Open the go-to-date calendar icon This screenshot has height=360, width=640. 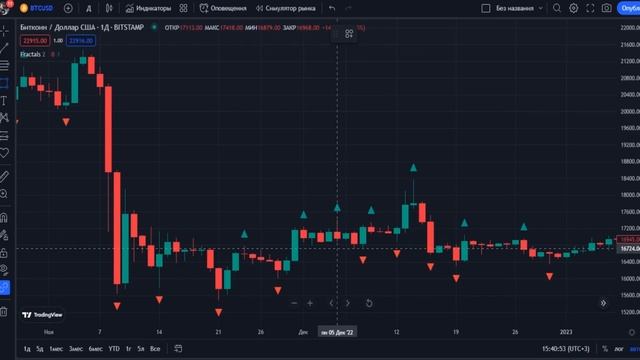pyautogui.click(x=178, y=349)
